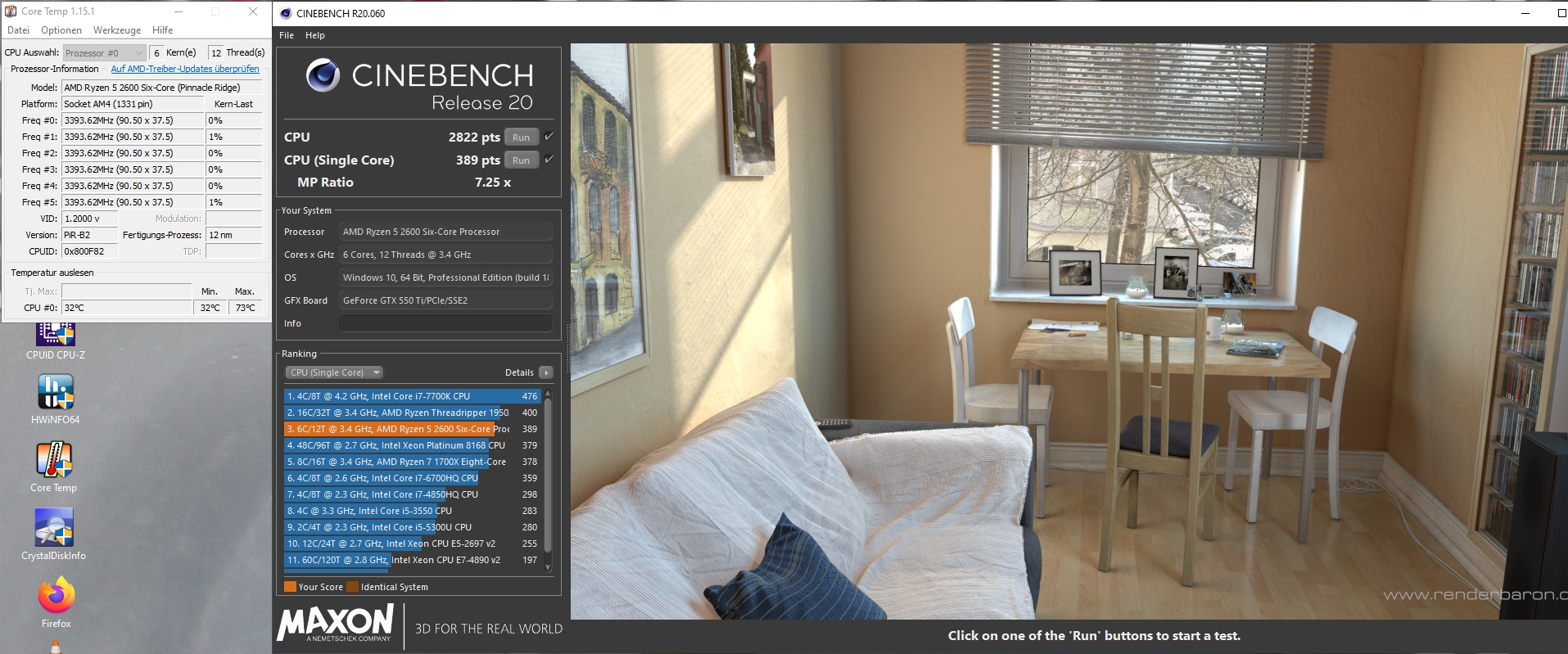
Task: Open the Optionen menu in Core Temp
Action: (61, 30)
